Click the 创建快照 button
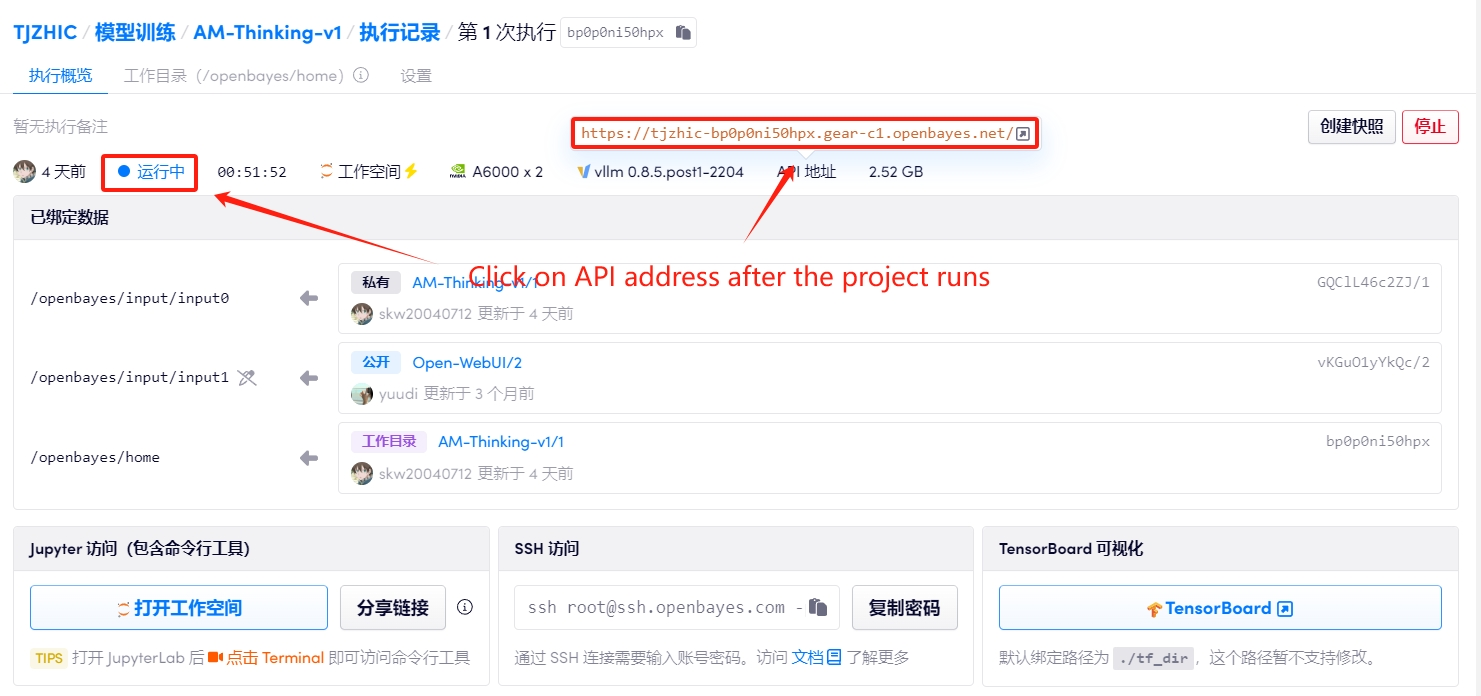The image size is (1481, 696). 1351,126
